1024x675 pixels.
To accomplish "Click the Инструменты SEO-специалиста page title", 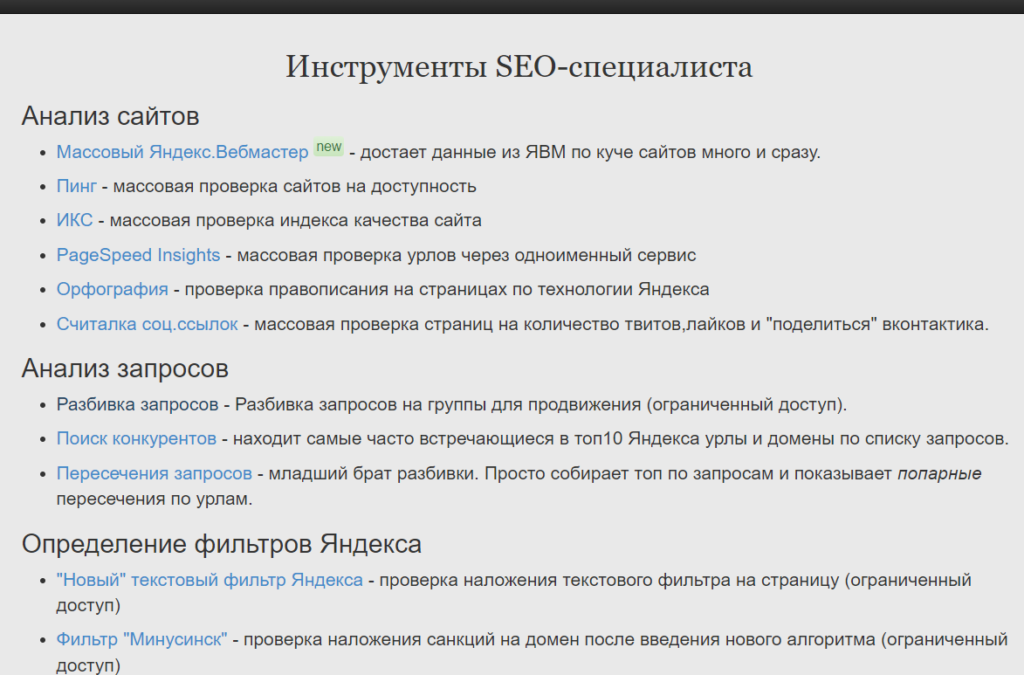I will (x=519, y=67).
